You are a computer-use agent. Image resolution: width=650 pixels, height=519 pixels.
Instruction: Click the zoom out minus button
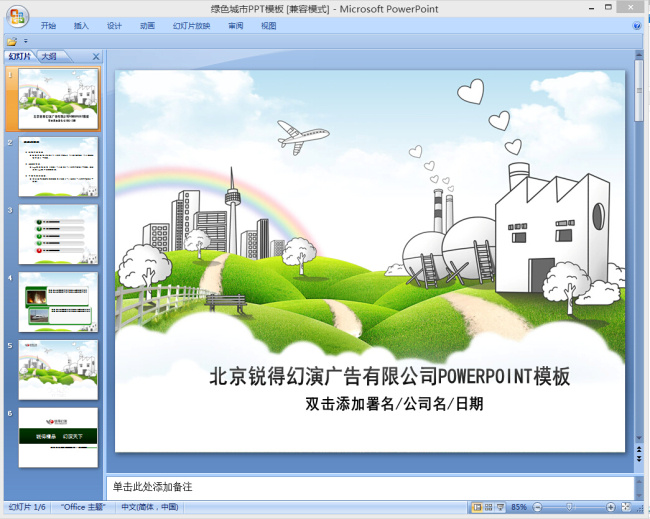(x=537, y=507)
